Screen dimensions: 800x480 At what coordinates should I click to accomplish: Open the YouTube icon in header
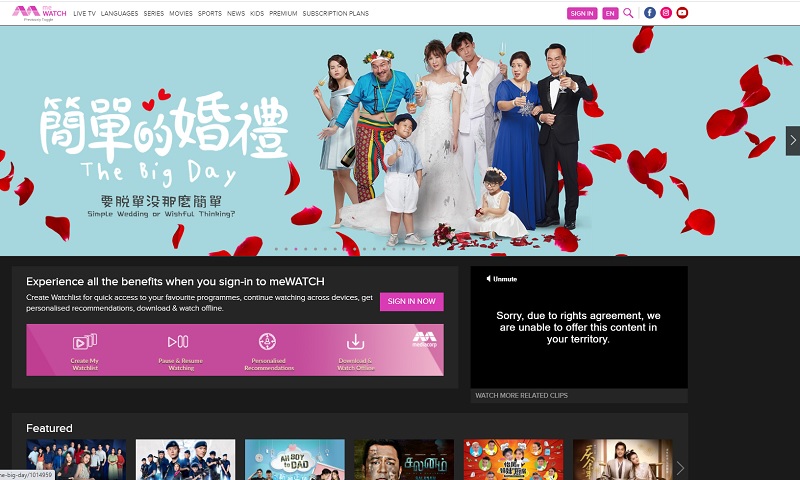pyautogui.click(x=682, y=13)
